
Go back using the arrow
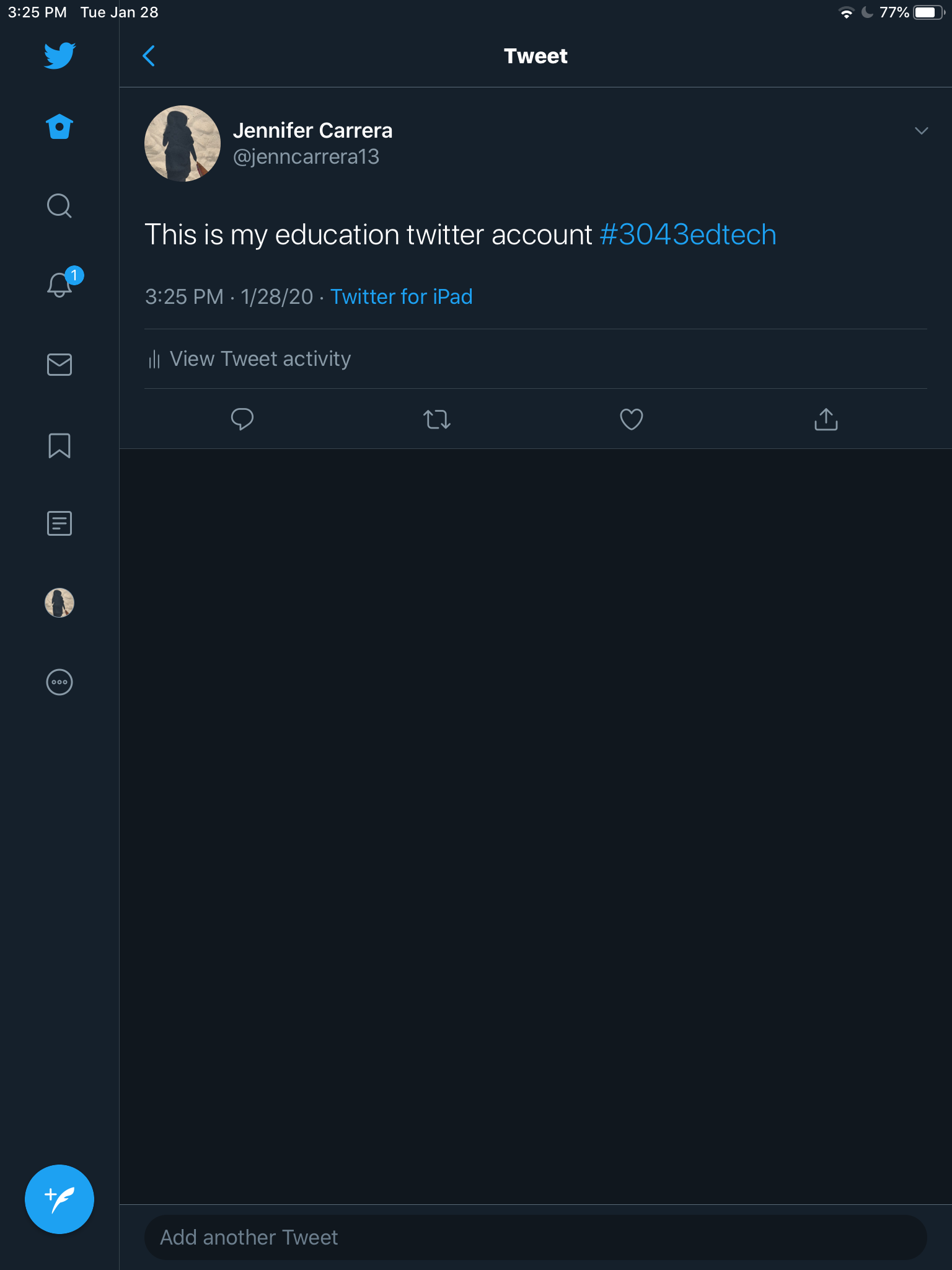coord(149,56)
